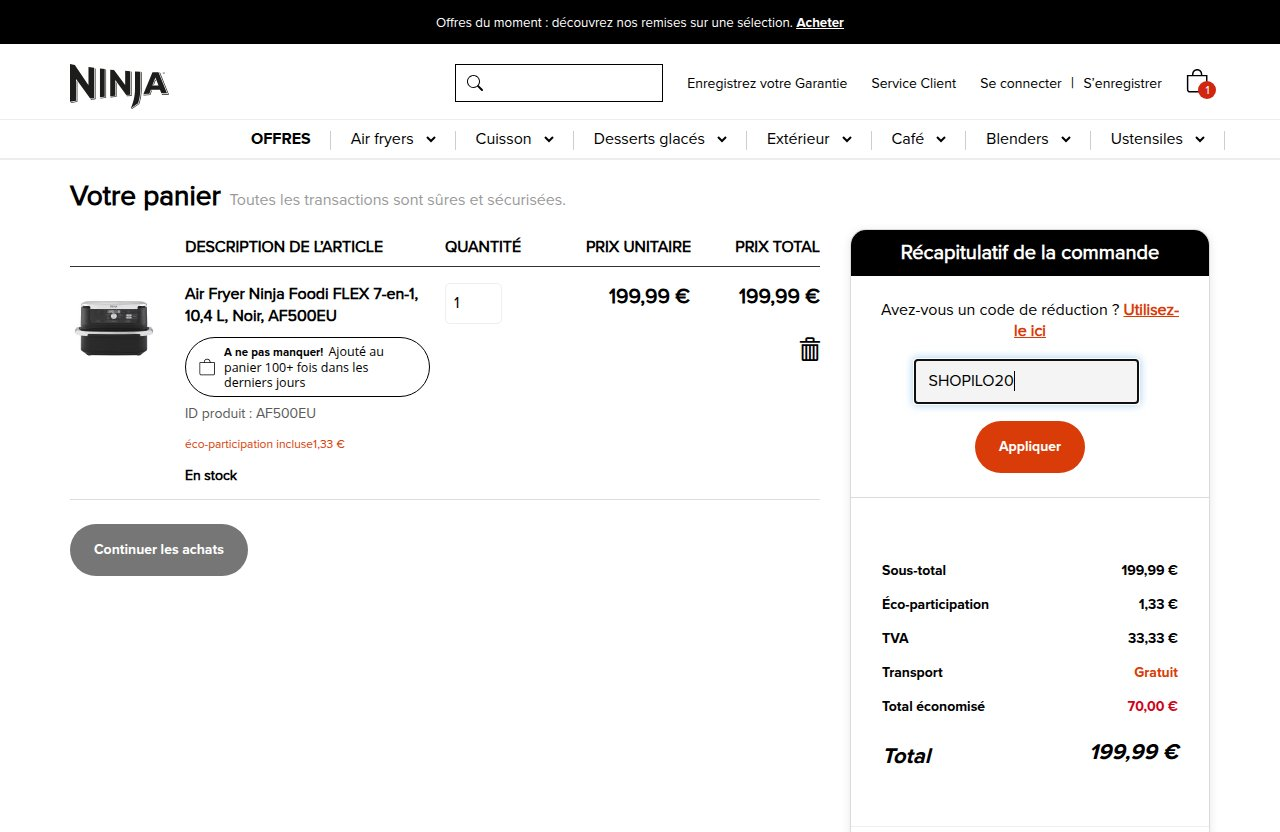Click the QUANTITÉ column header

click(483, 246)
